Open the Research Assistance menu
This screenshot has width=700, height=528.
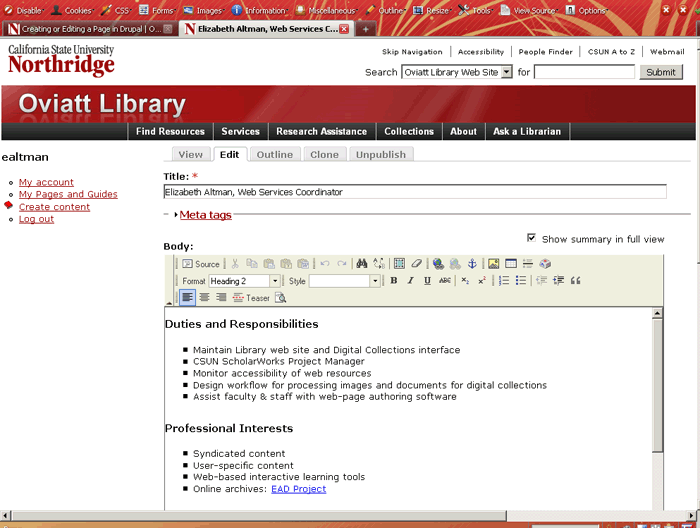[321, 131]
